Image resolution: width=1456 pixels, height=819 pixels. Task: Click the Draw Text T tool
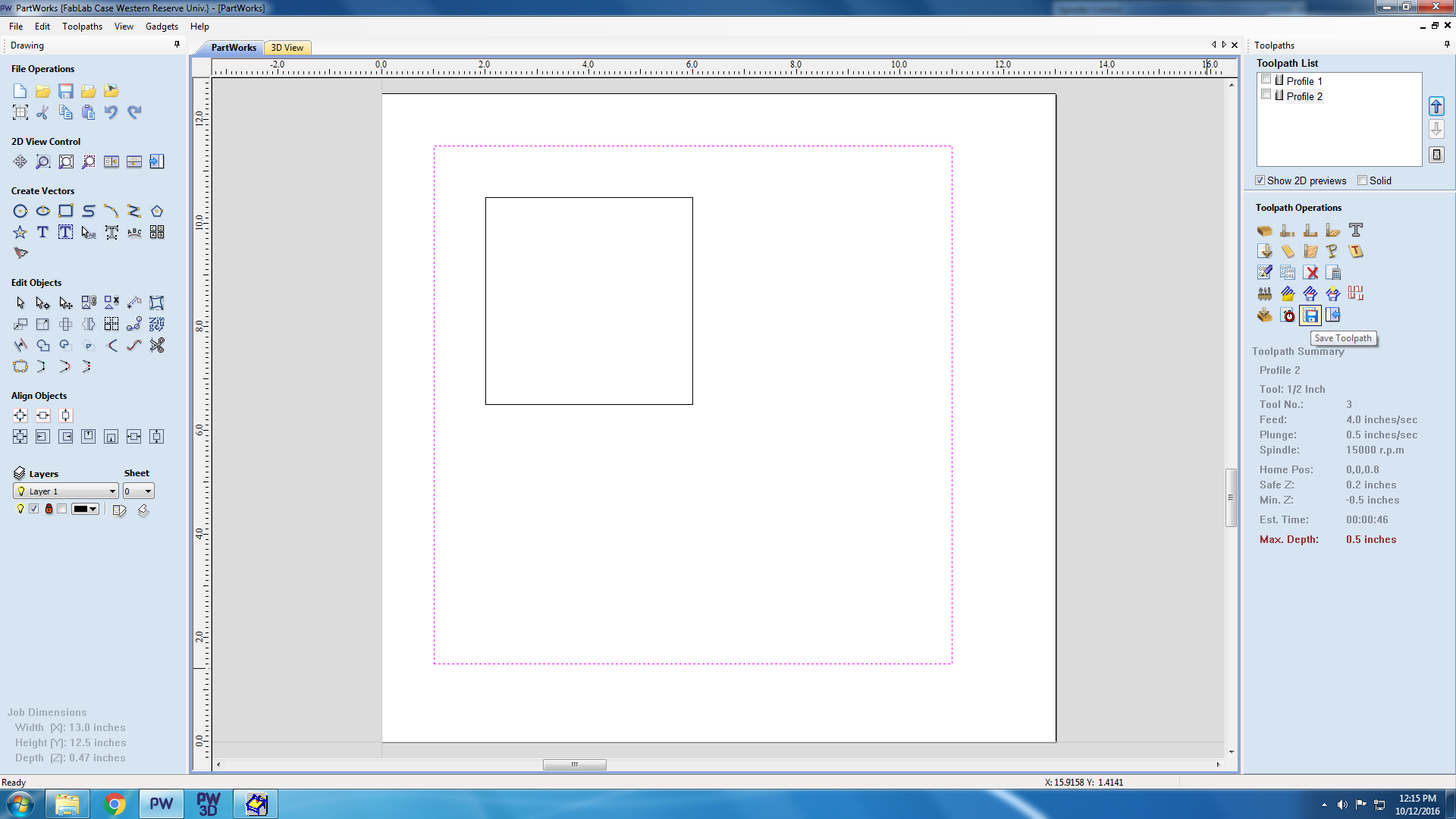pos(43,233)
